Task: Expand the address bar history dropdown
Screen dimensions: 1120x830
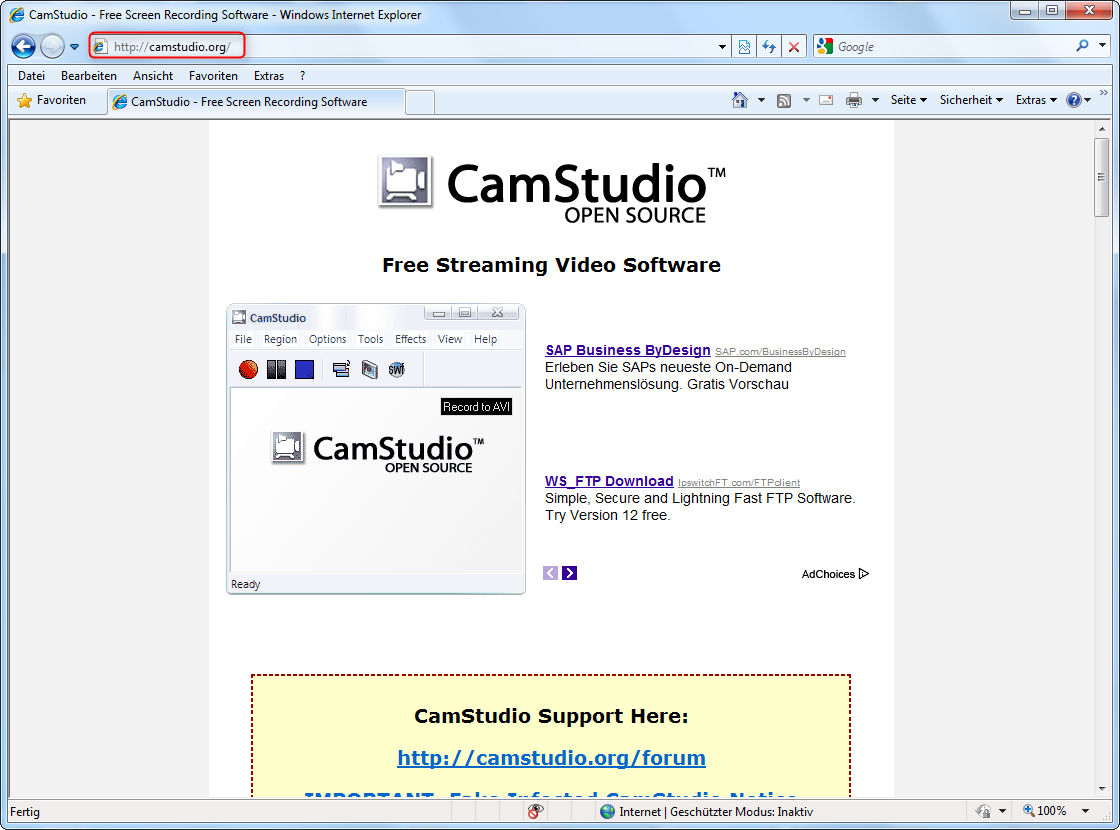Action: coord(722,46)
